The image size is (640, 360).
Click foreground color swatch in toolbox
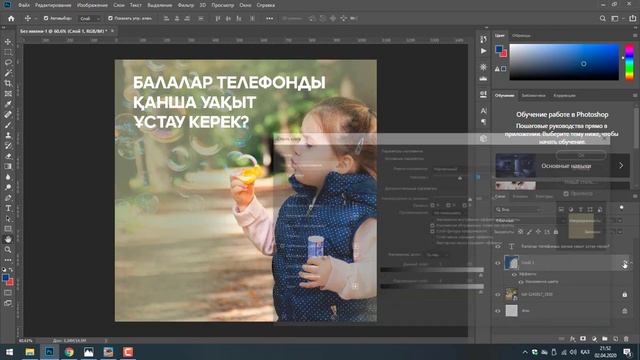pyautogui.click(x=6, y=278)
